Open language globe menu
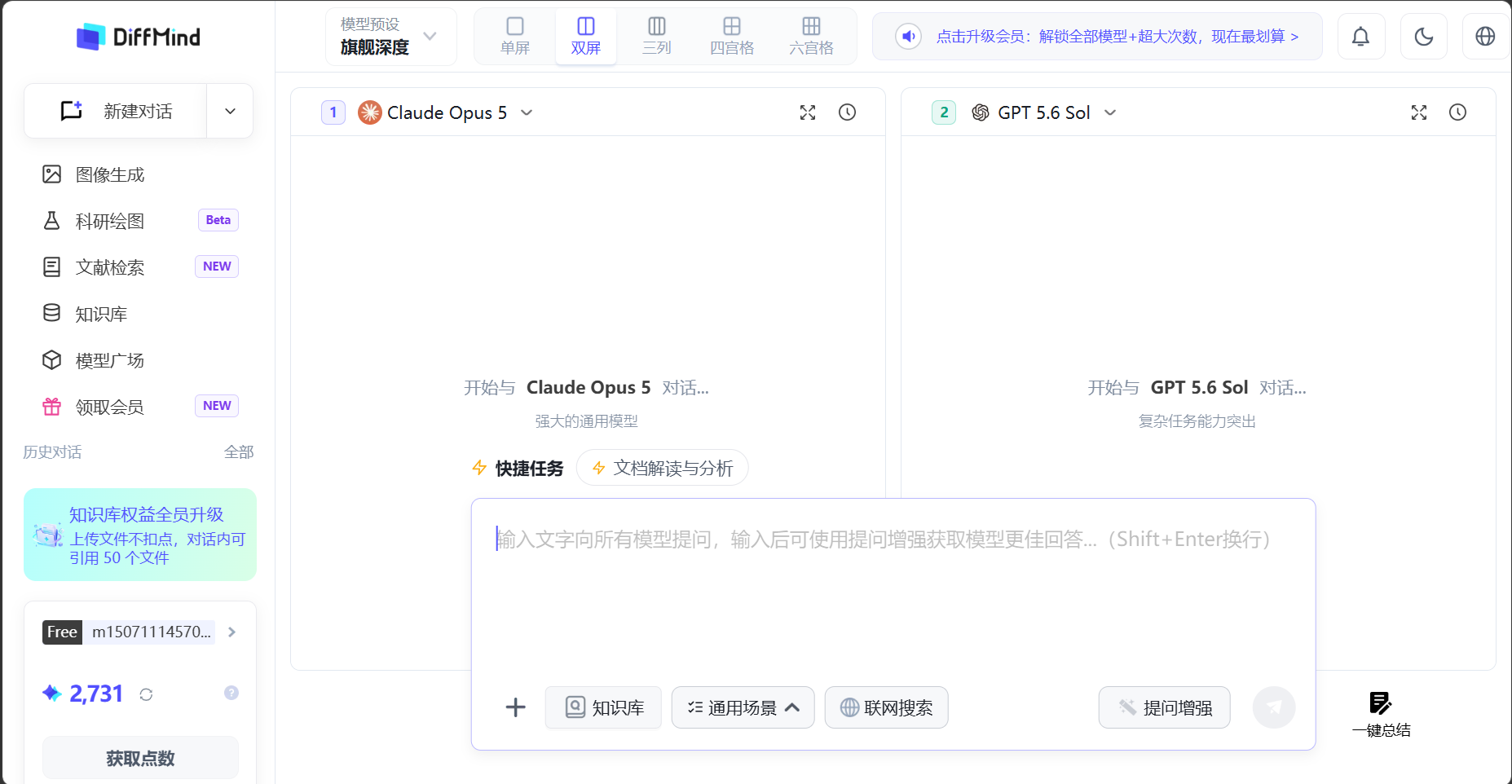1512x784 pixels. point(1486,37)
